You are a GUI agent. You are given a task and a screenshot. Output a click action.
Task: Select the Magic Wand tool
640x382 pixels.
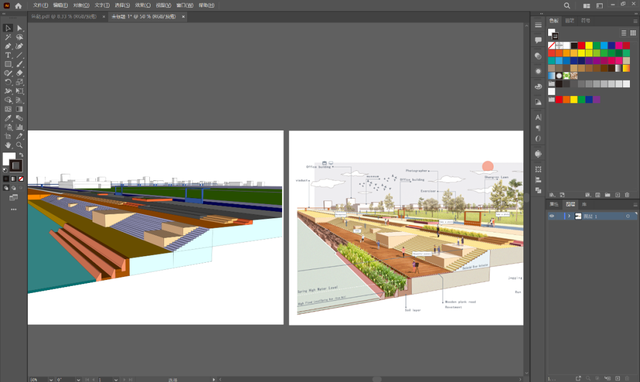8,37
